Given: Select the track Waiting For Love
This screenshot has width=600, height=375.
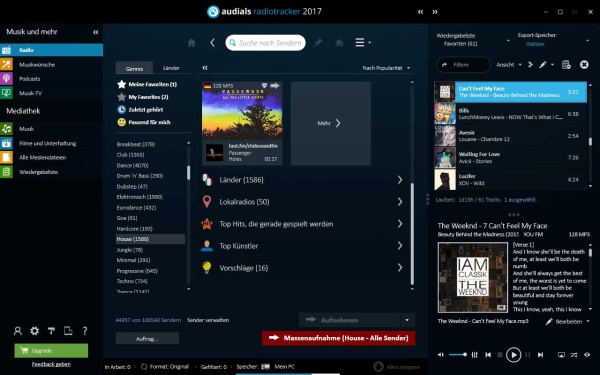Looking at the screenshot, I should tap(510, 158).
